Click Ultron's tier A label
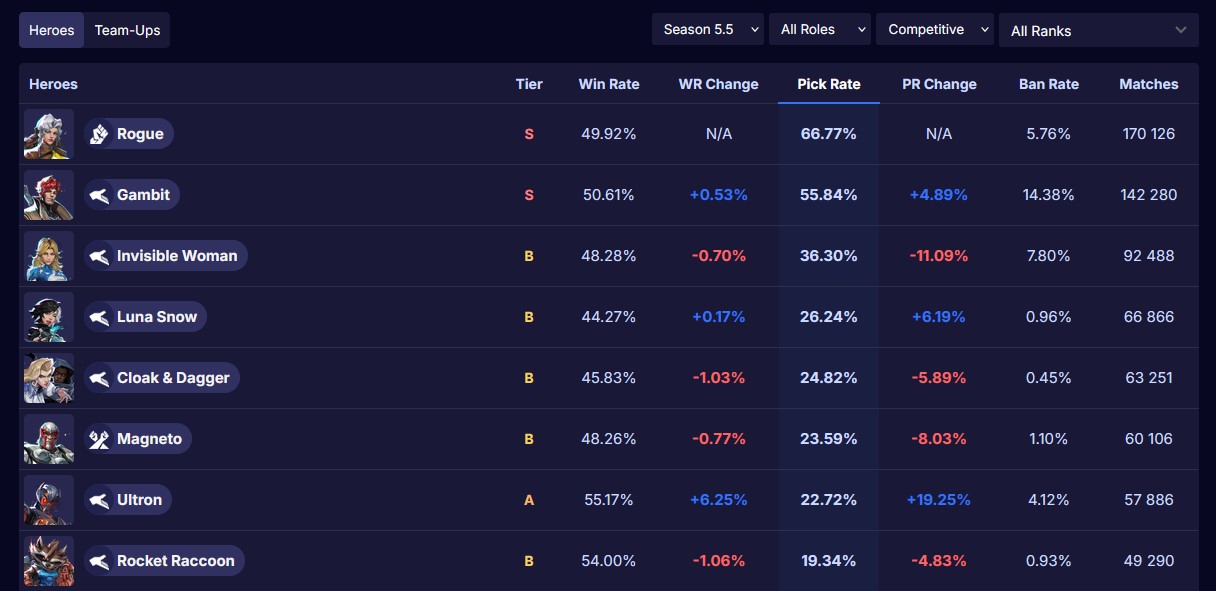The image size is (1216, 591). coord(529,500)
